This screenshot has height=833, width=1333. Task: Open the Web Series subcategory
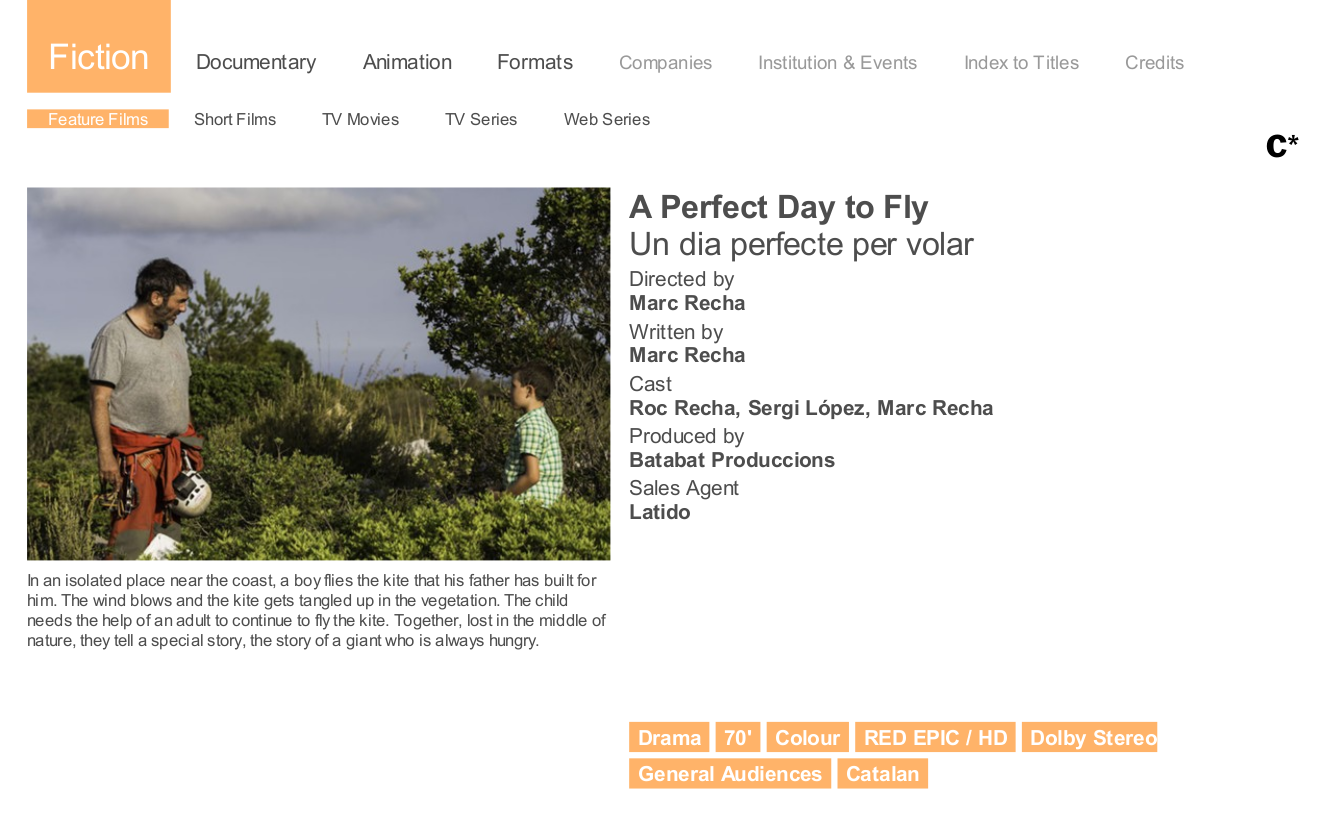pyautogui.click(x=607, y=120)
